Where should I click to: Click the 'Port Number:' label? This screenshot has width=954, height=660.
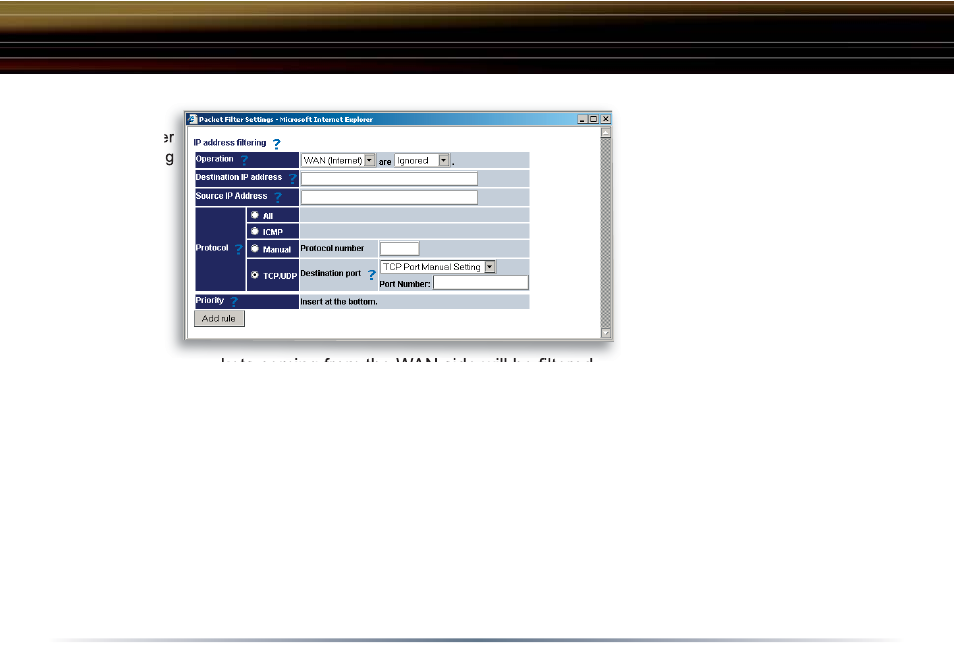(x=405, y=284)
